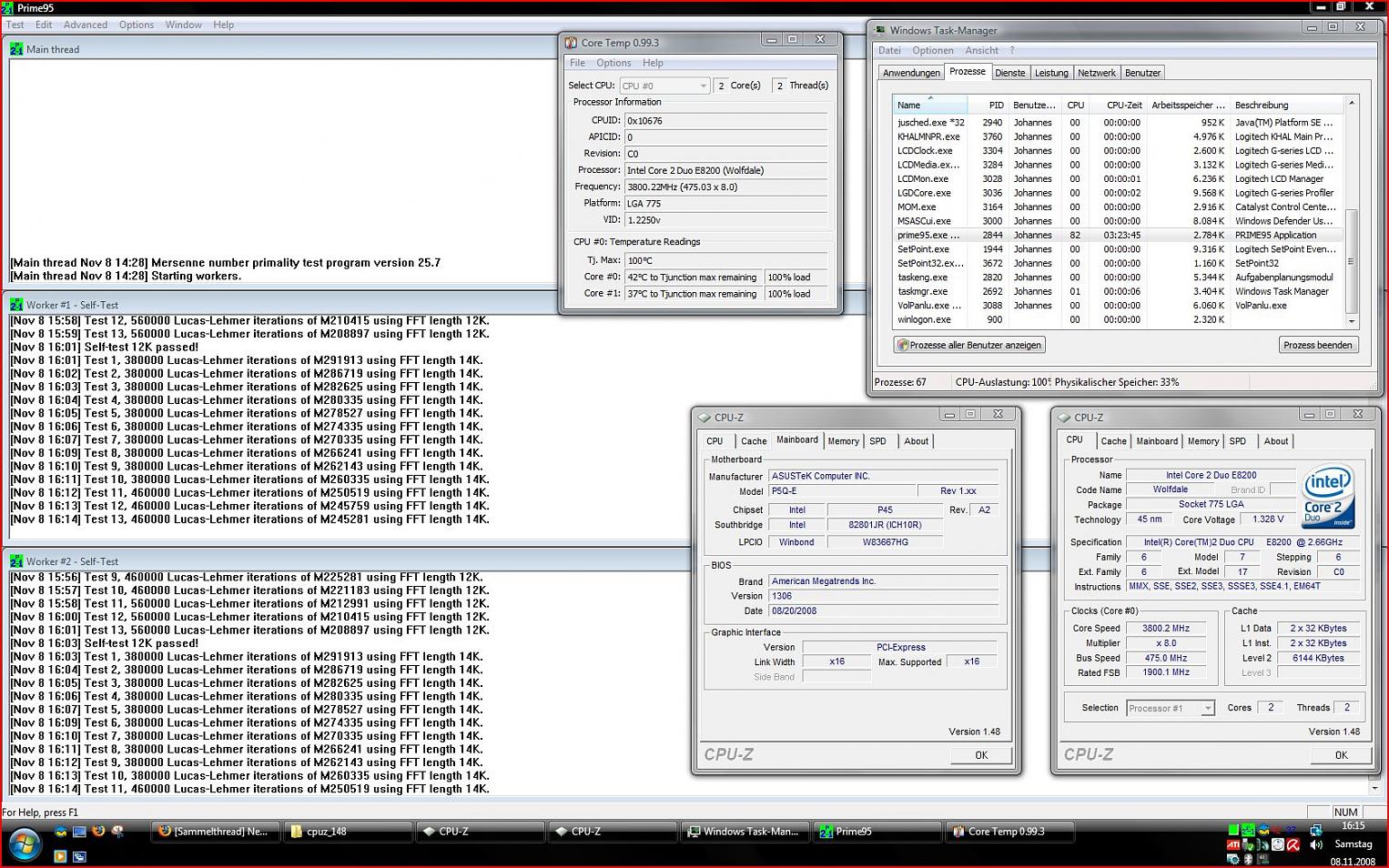
Task: Click the Prozess beenden button
Action: (1318, 345)
